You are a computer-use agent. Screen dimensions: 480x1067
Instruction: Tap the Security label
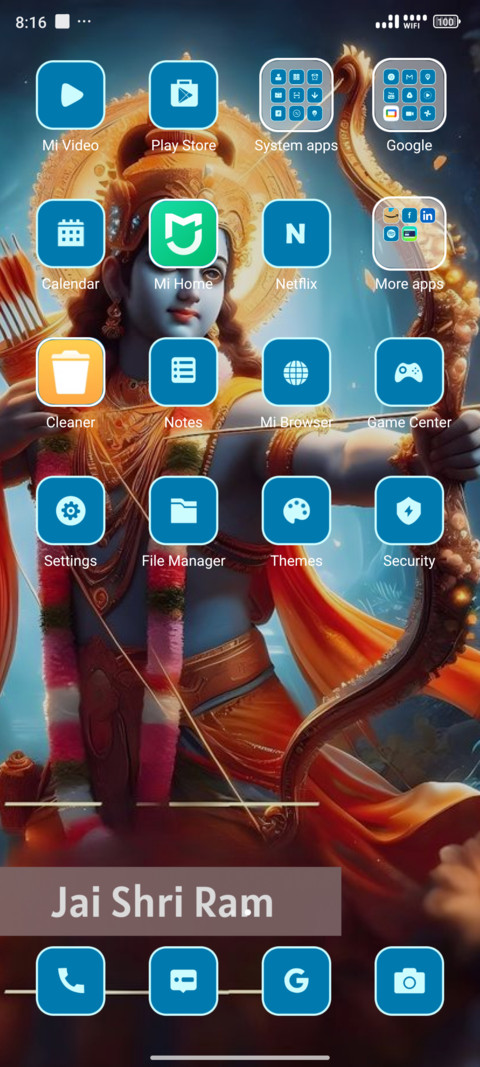[x=409, y=561]
